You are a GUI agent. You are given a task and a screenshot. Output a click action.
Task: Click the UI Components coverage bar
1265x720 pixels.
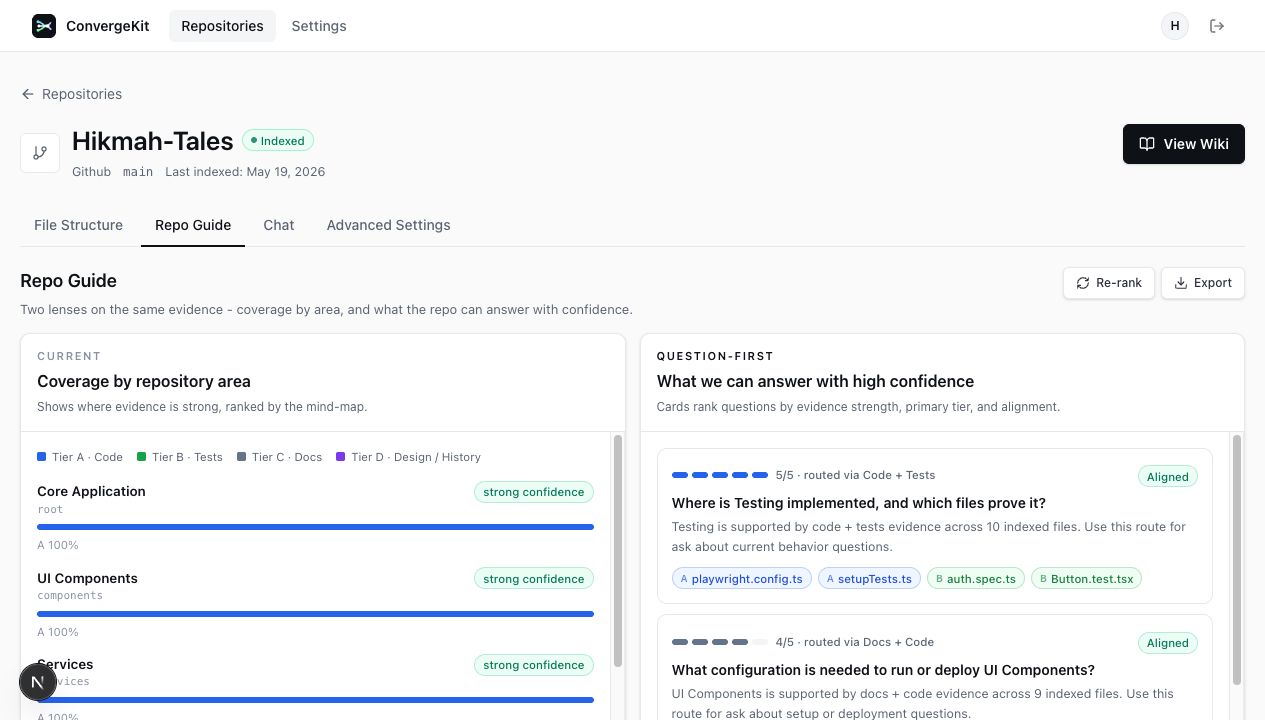pyautogui.click(x=315, y=614)
